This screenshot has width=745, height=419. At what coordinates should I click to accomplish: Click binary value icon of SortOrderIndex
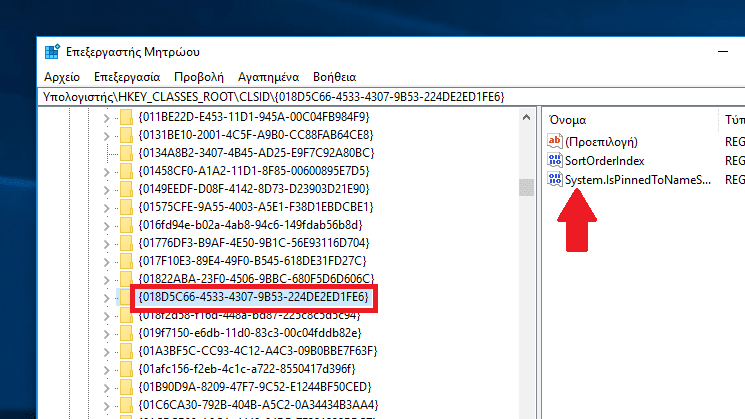(x=554, y=160)
